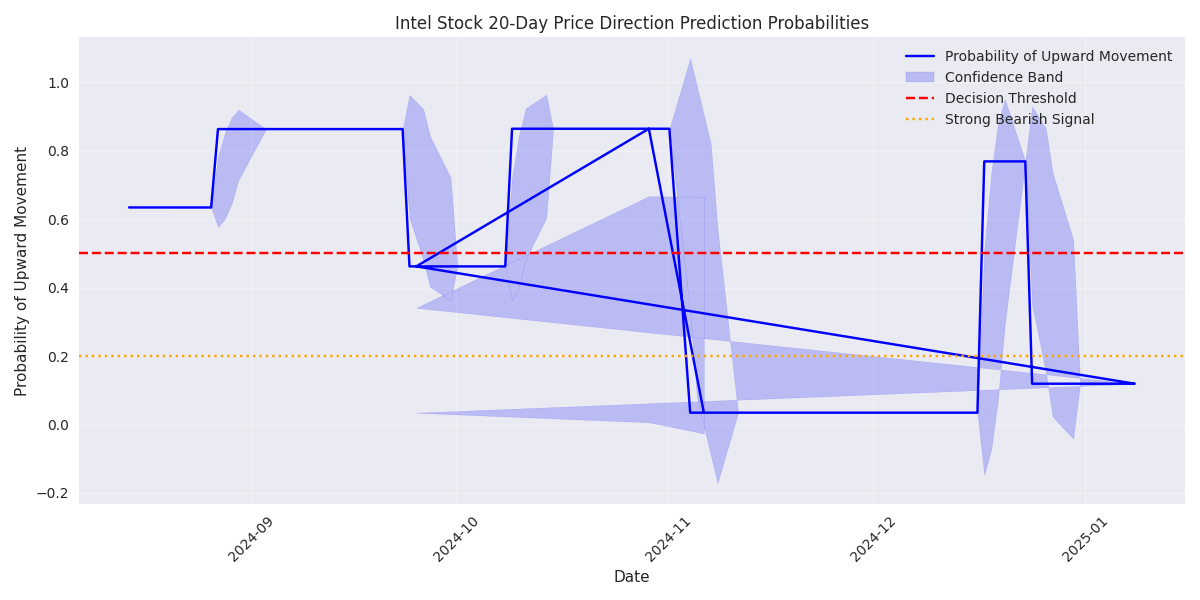Click the vertical y-axis title text
1200x600 pixels.
click(22, 271)
